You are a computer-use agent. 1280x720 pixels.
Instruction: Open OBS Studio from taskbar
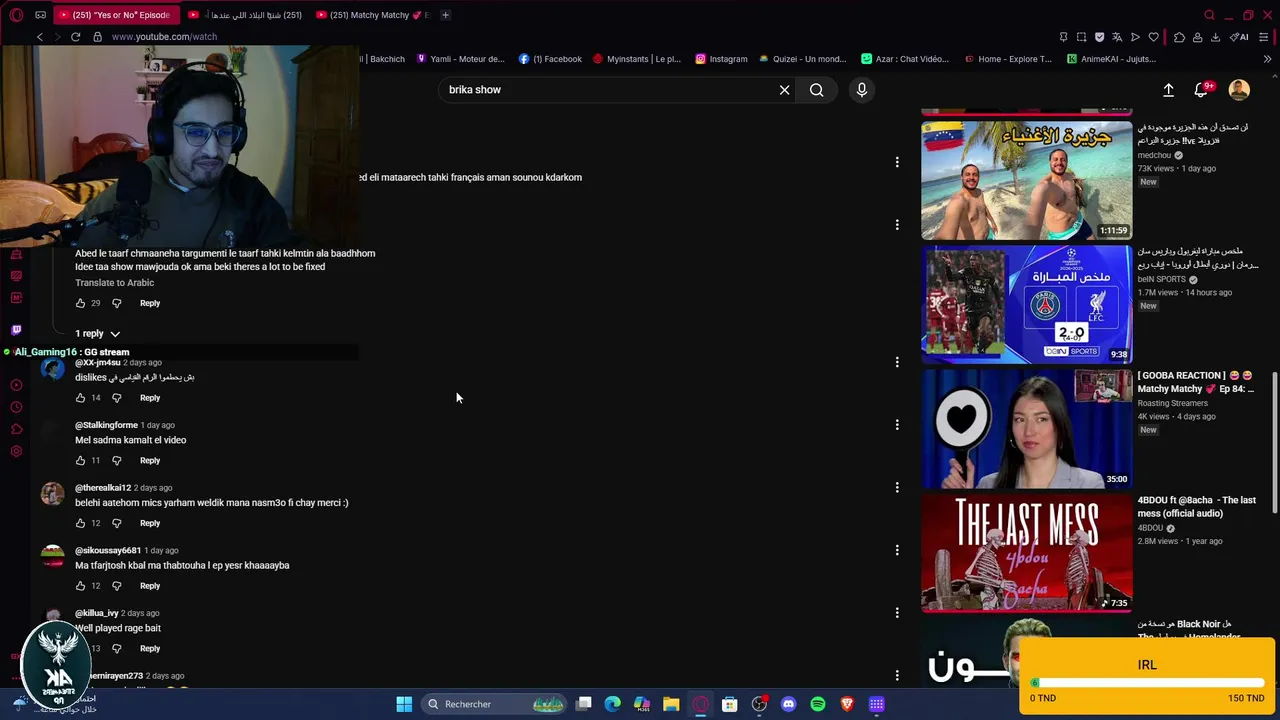pyautogui.click(x=759, y=704)
